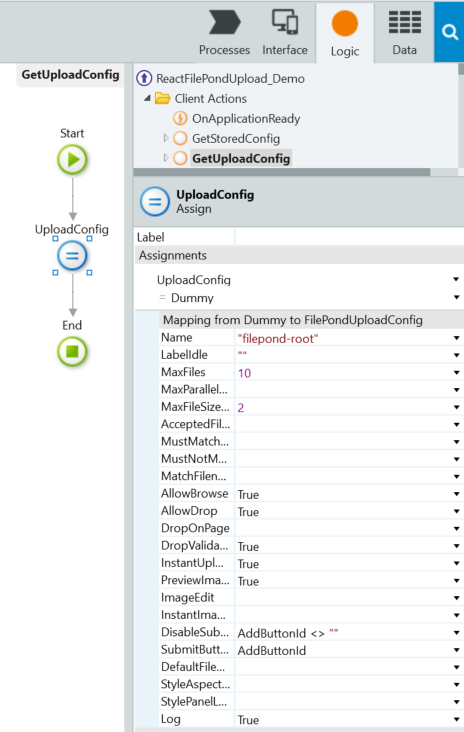Switch to the Interface tab
Screen dimensions: 464x732
pos(285,33)
